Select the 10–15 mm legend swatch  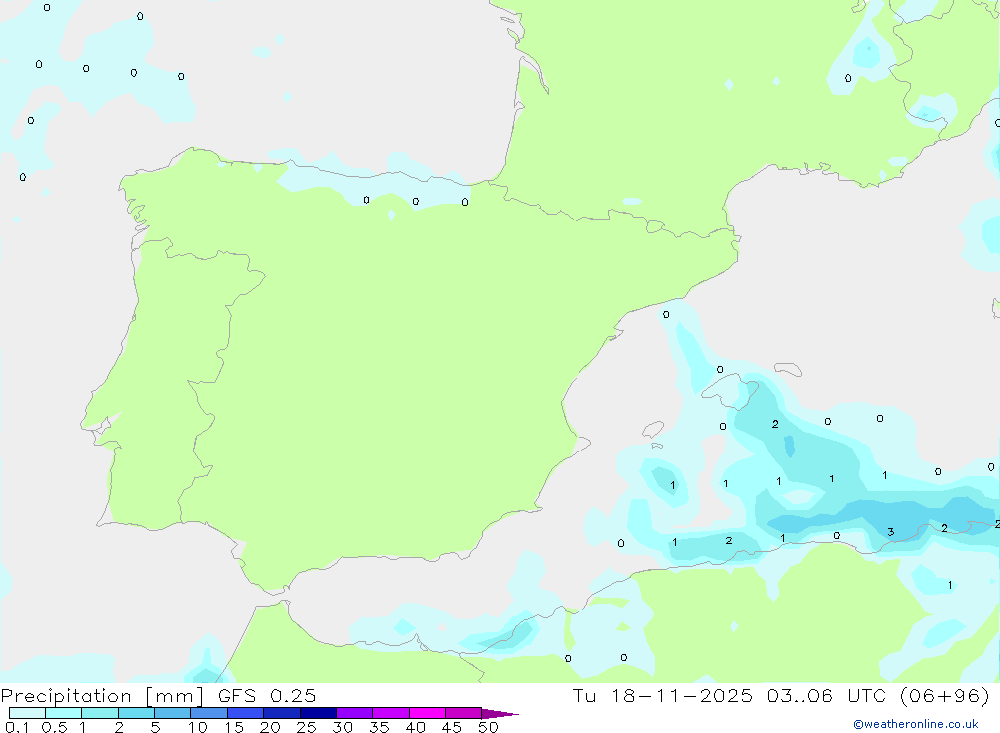pos(209,713)
